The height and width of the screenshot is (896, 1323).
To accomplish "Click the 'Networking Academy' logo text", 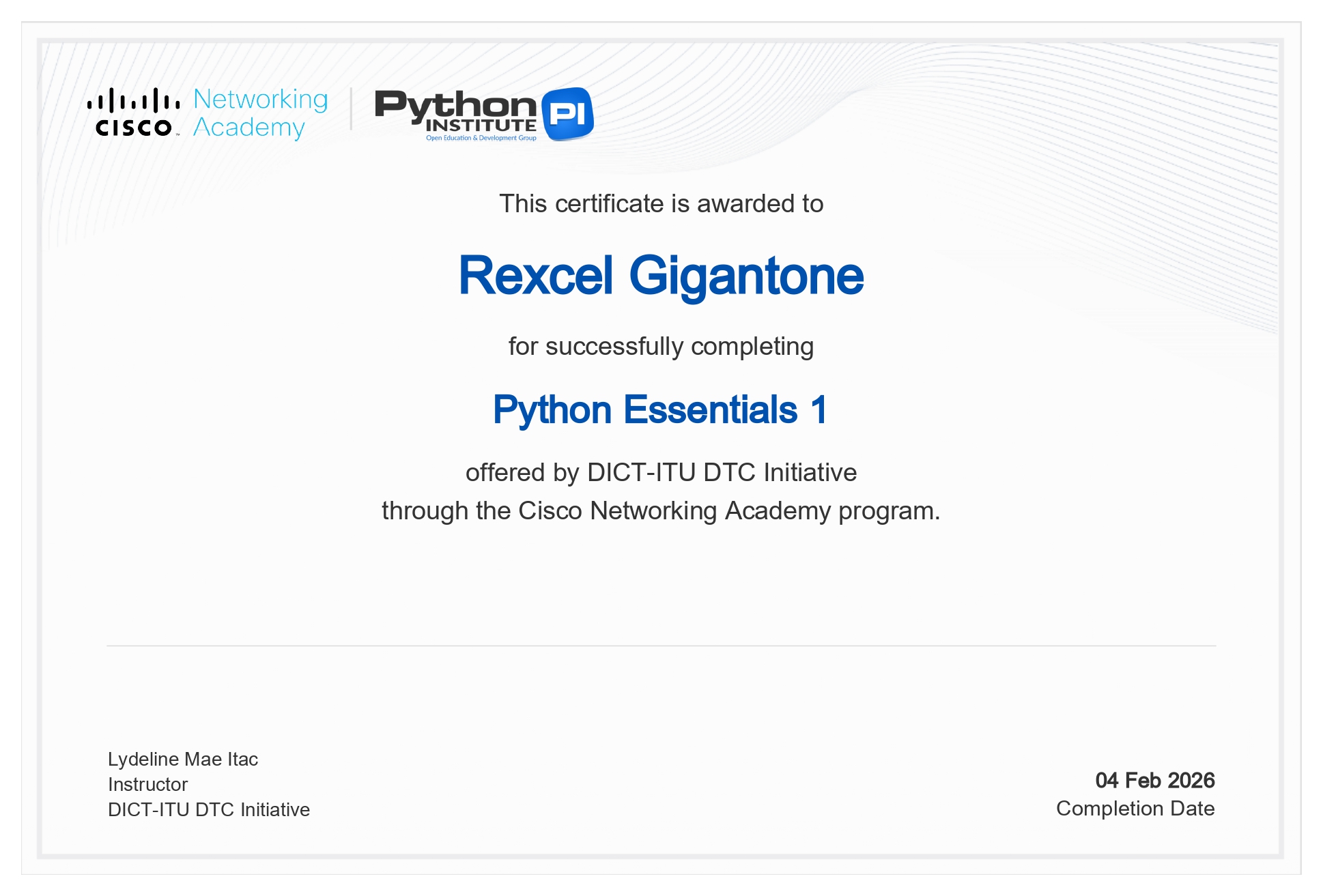I will pos(260,113).
